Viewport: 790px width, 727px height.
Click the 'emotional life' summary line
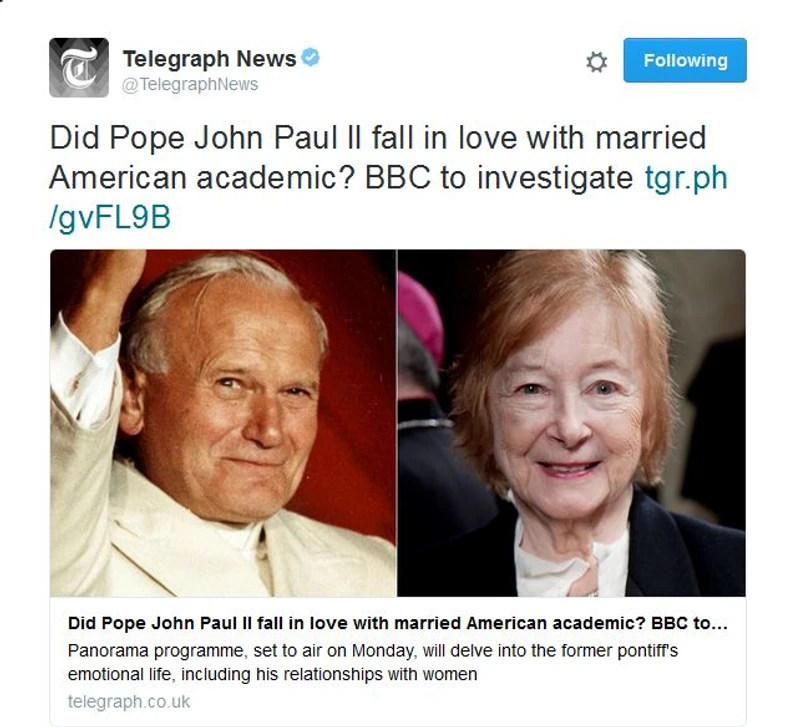[x=272, y=674]
